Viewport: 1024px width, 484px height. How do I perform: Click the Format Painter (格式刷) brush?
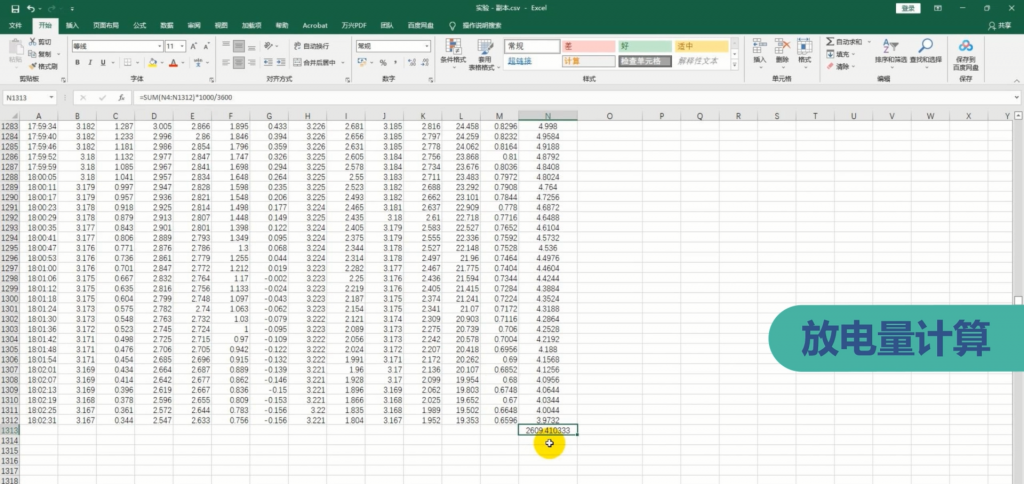(32, 66)
